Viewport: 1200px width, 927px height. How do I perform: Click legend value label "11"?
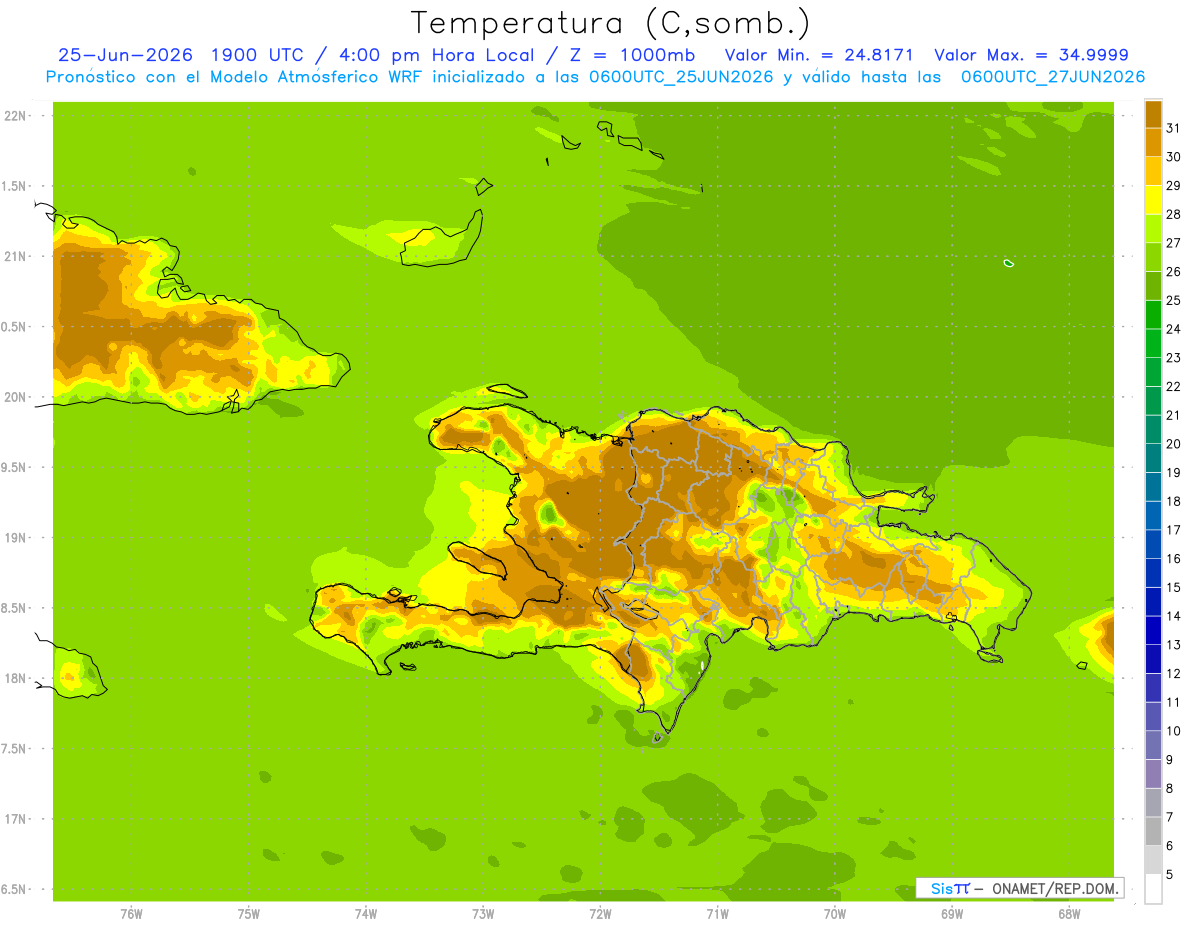tap(1174, 702)
